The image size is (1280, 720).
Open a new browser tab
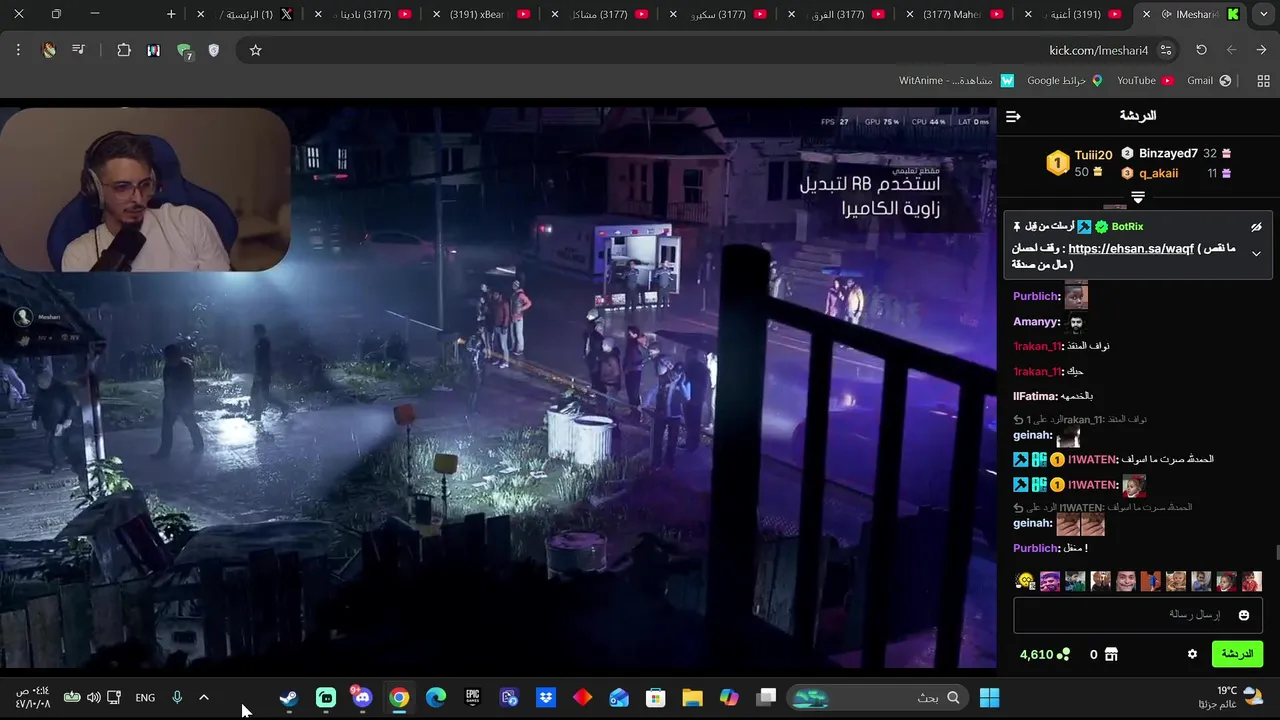pos(171,14)
